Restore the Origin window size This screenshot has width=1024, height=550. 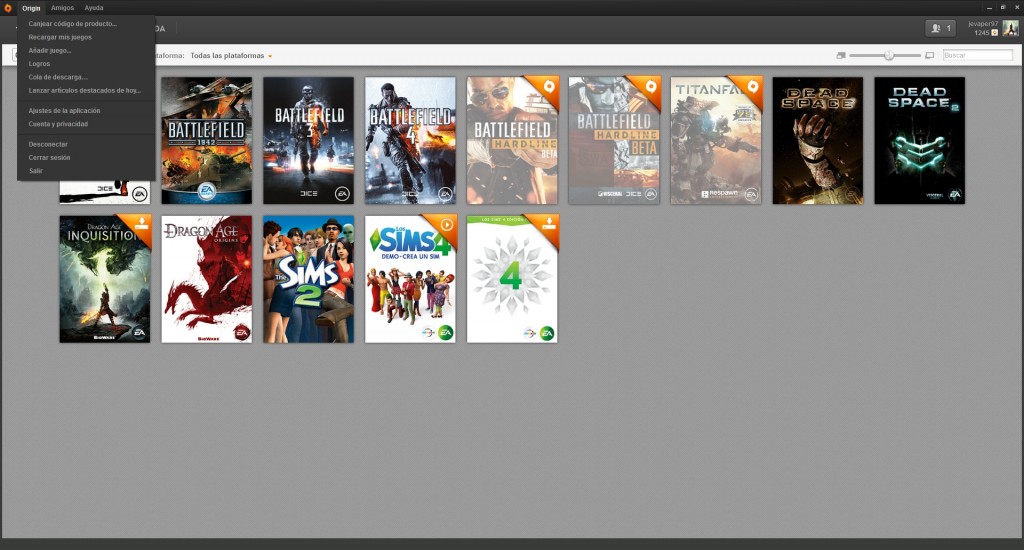[1003, 8]
